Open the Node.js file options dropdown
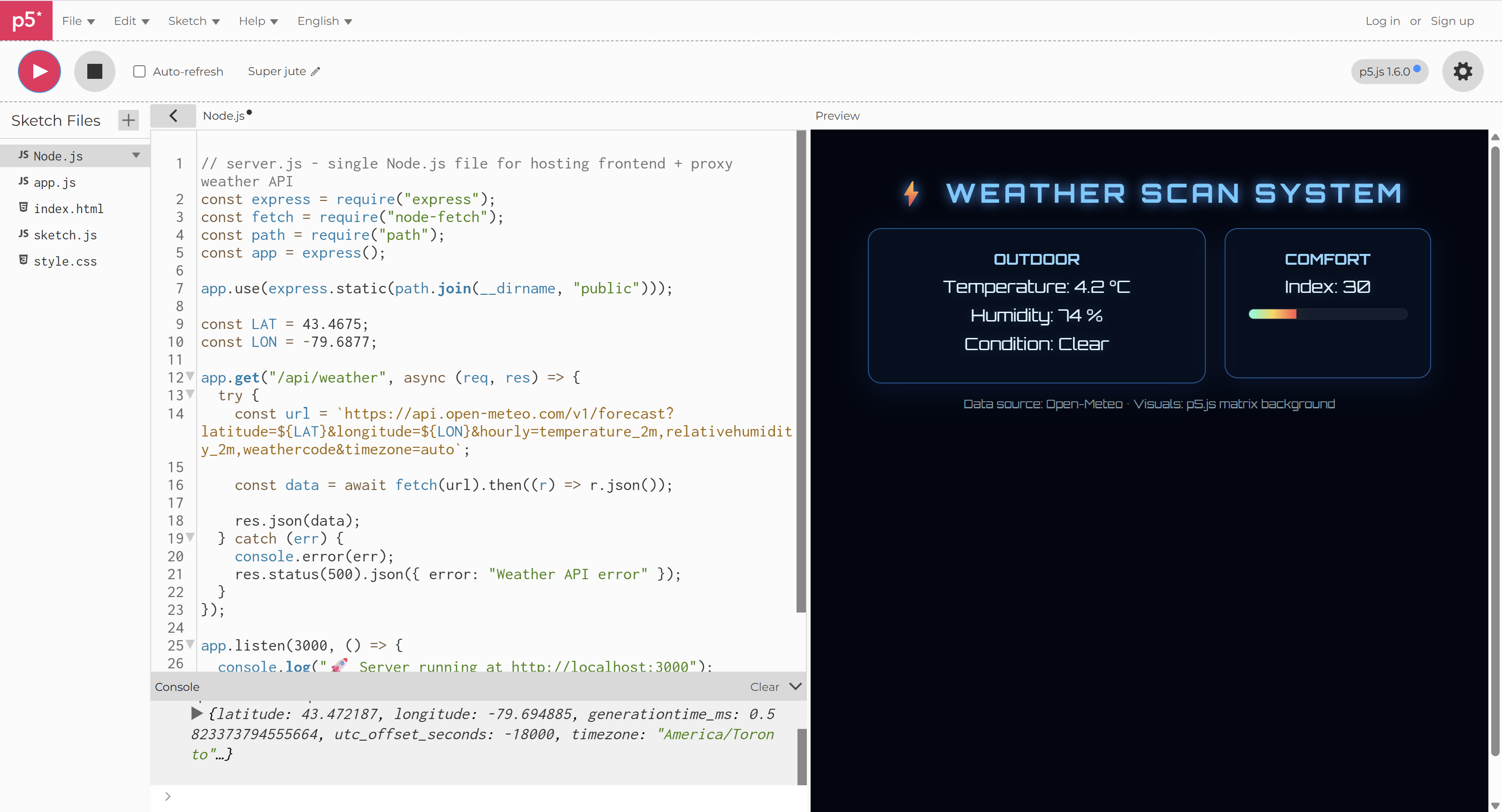Viewport: 1502px width, 812px height. coord(136,156)
